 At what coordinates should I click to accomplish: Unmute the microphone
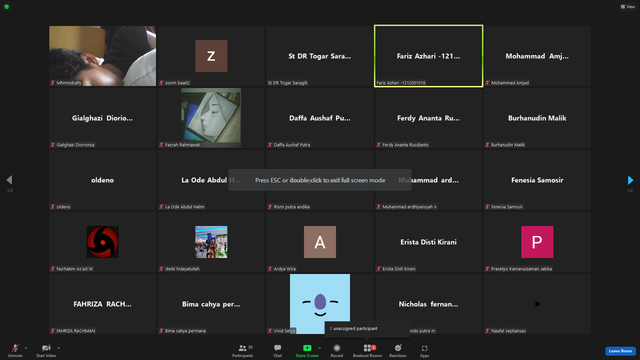pyautogui.click(x=15, y=350)
